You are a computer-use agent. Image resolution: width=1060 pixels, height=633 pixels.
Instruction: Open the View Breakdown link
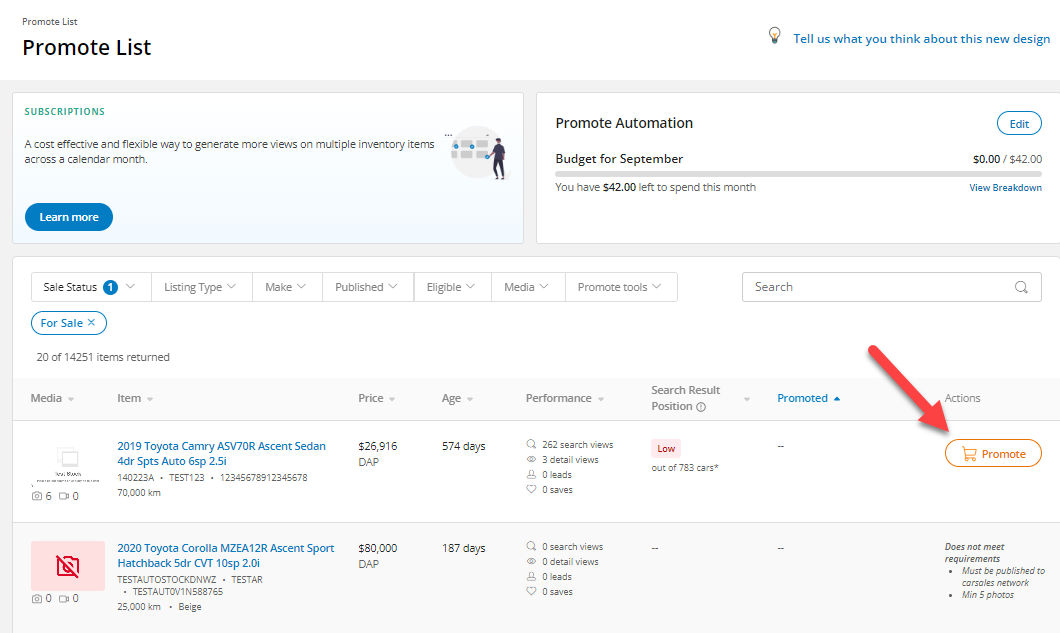pyautogui.click(x=1005, y=188)
